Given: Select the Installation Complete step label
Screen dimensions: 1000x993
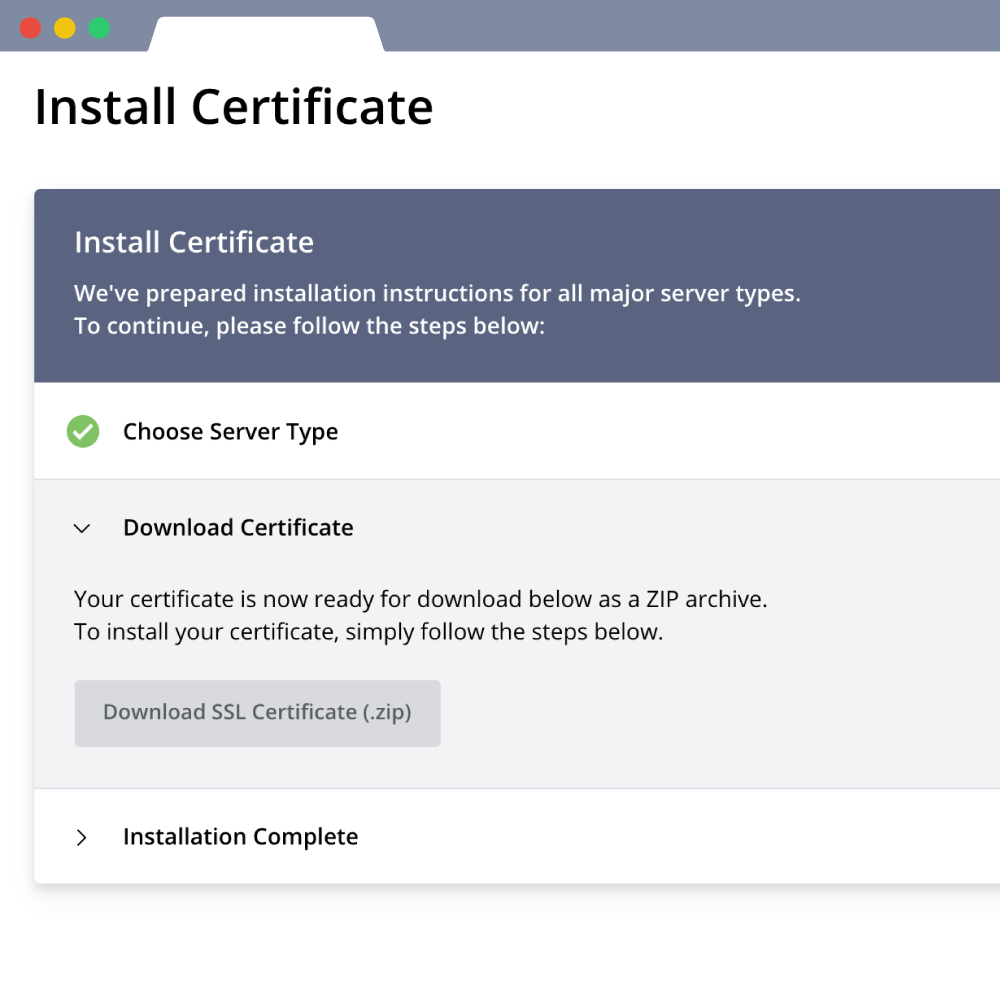Looking at the screenshot, I should click(240, 837).
